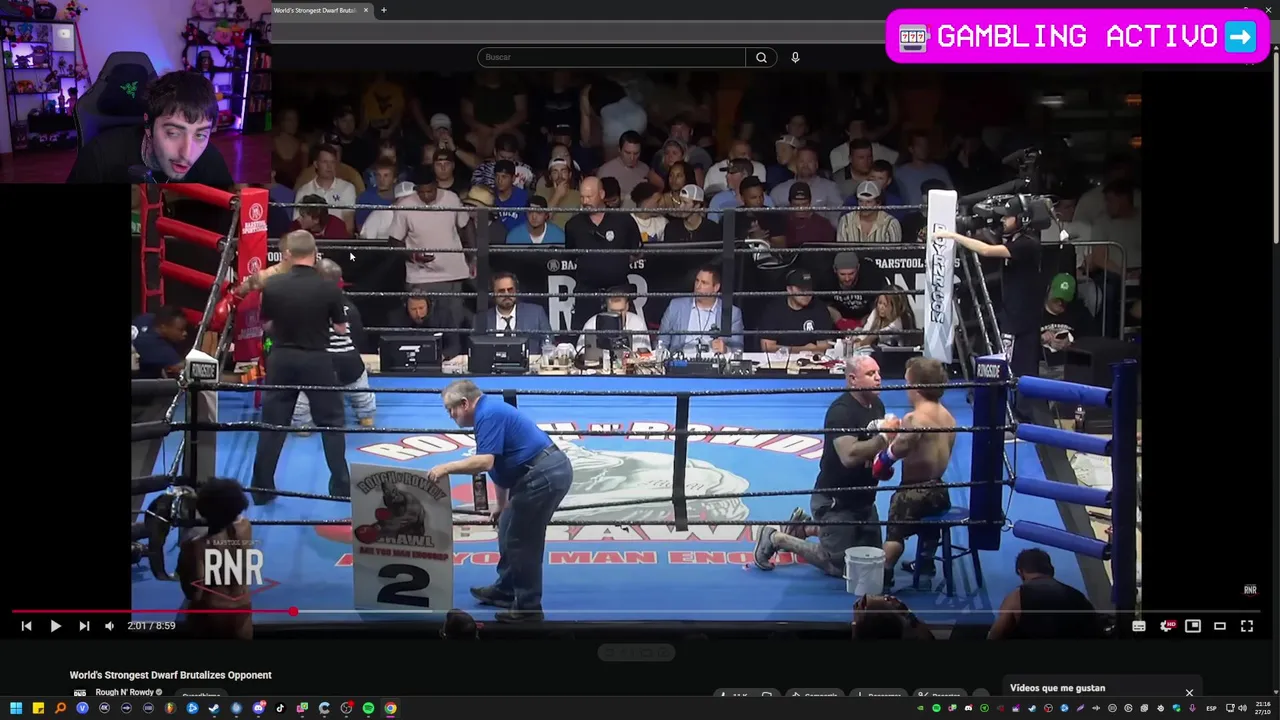Select the World's Strongest Dwarf browser tab
Image resolution: width=1280 pixels, height=720 pixels.
315,10
